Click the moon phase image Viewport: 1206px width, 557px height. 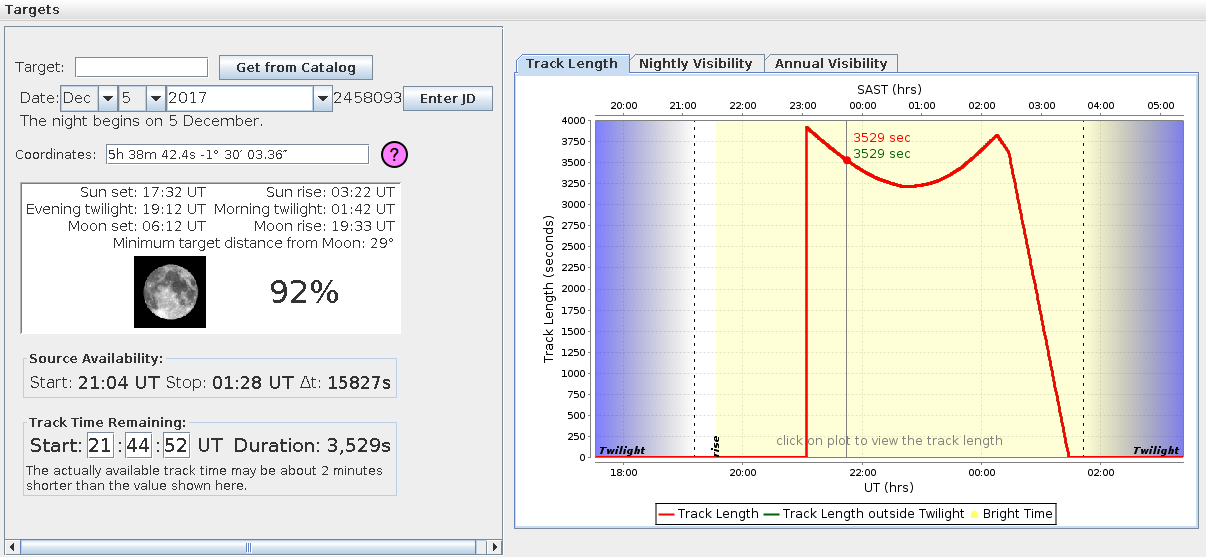pos(170,292)
